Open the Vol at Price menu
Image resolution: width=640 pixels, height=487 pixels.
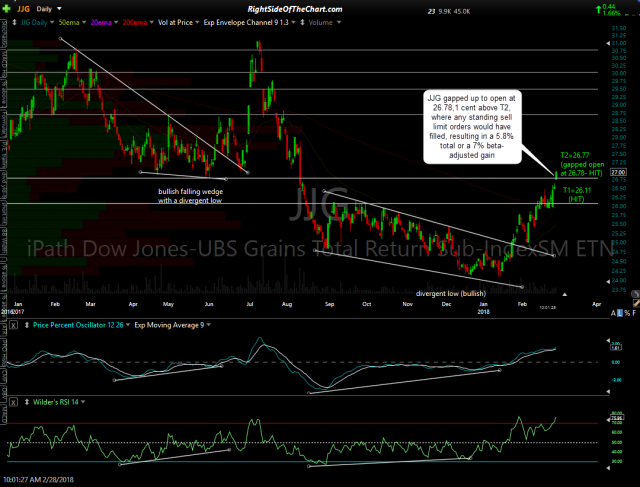[175, 22]
